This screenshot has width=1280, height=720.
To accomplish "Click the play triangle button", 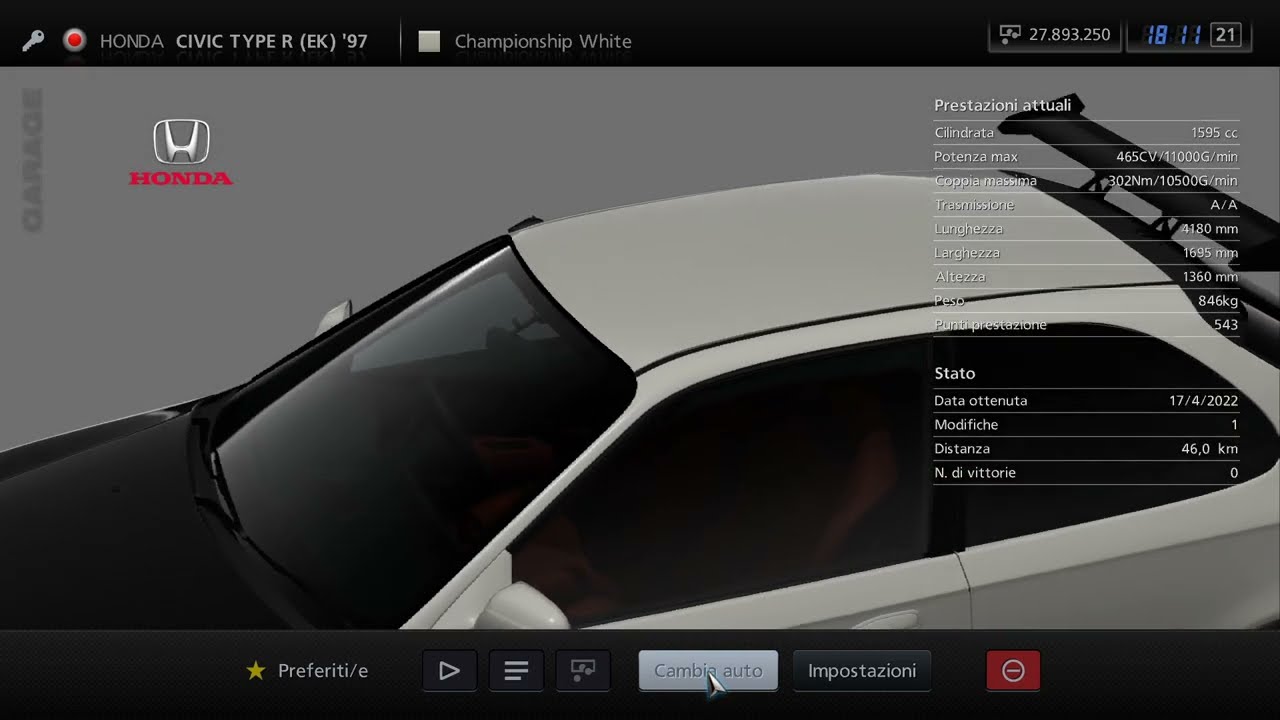I will 450,671.
